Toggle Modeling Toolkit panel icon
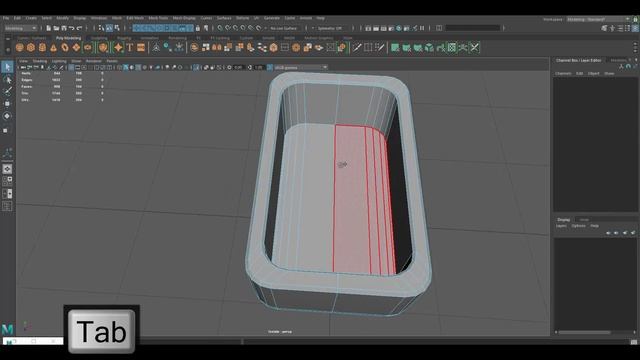 pyautogui.click(x=604, y=28)
